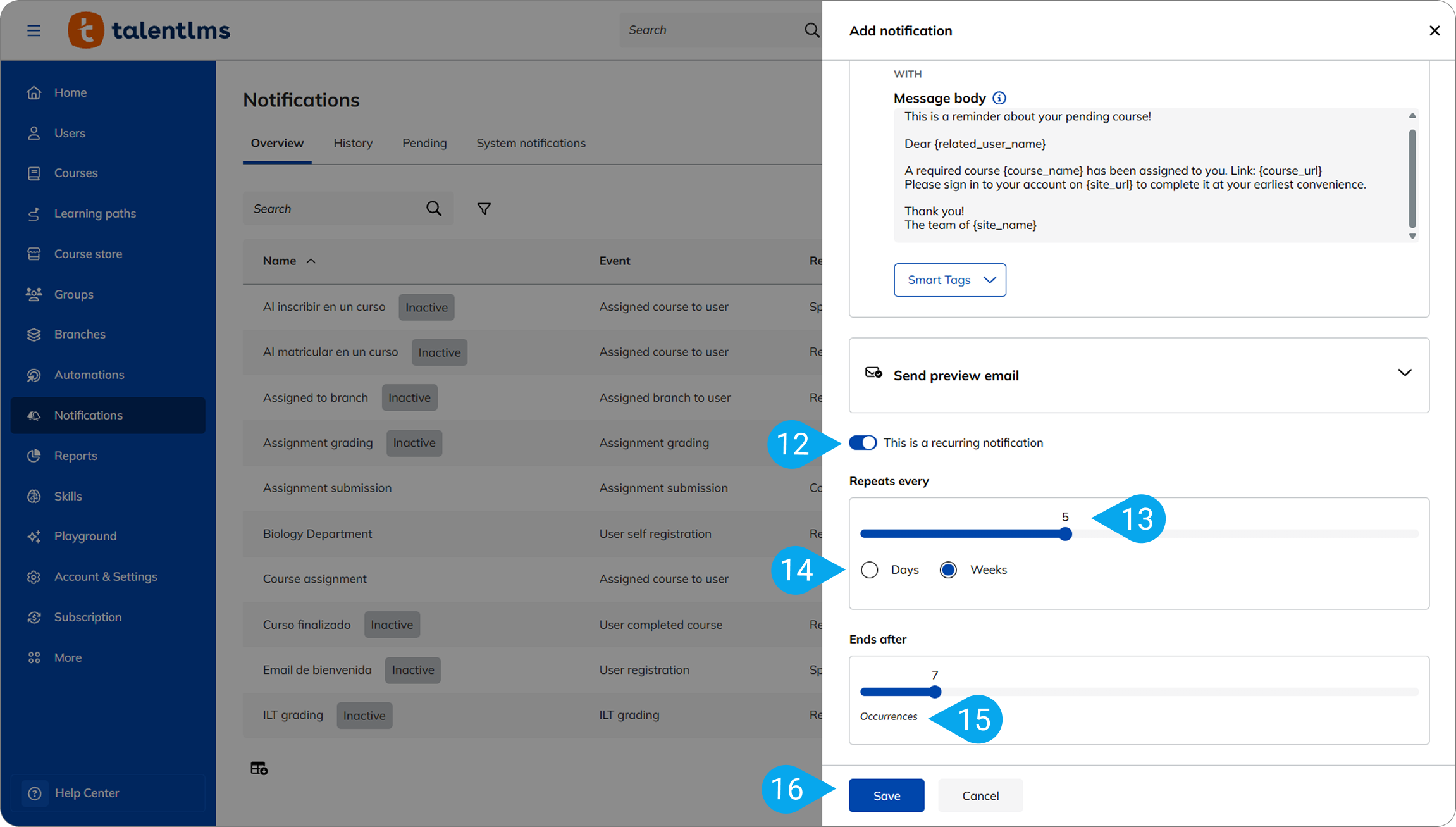
Task: Switch to the System notifications tab
Action: (x=531, y=143)
